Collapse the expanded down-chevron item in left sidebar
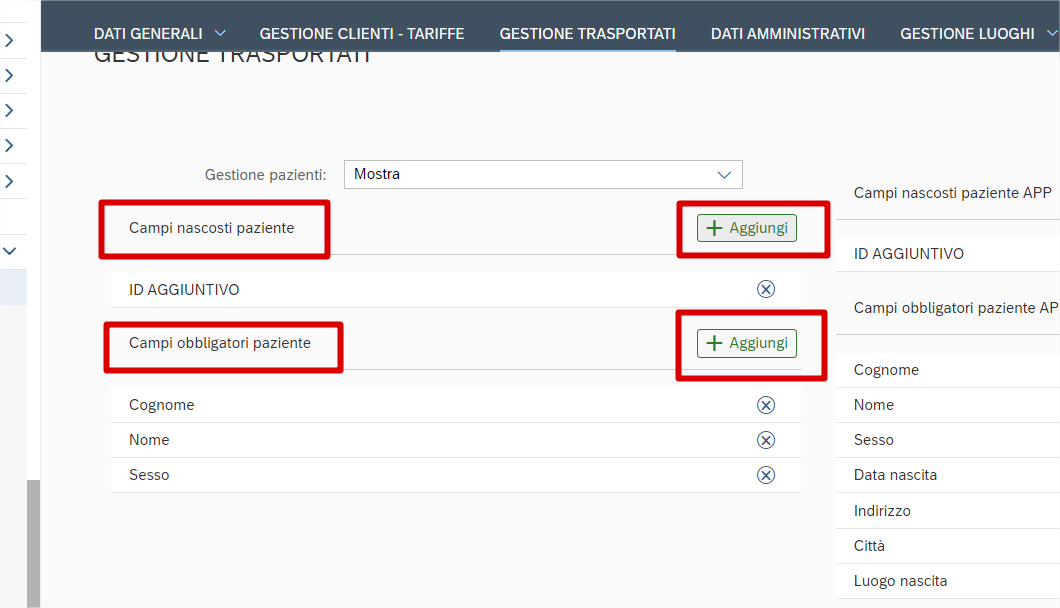This screenshot has width=1060, height=608. (x=9, y=252)
